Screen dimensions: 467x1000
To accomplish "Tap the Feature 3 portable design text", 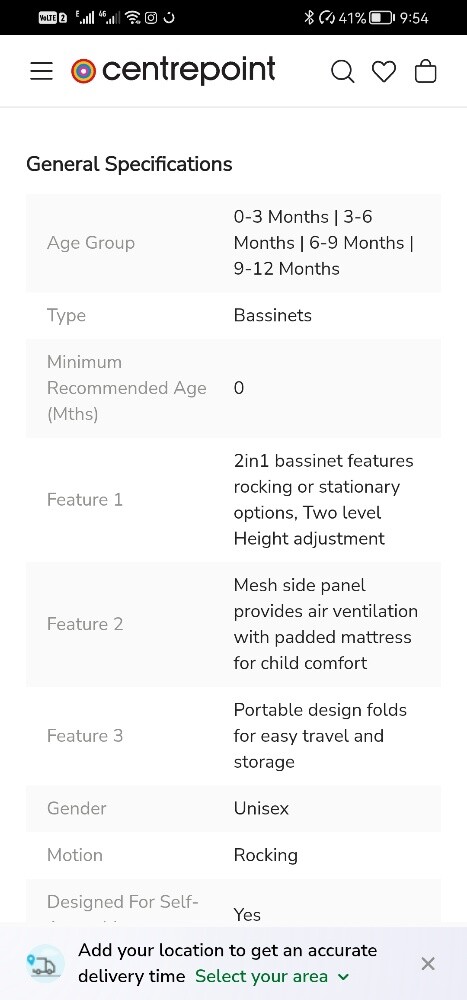I will coord(320,735).
